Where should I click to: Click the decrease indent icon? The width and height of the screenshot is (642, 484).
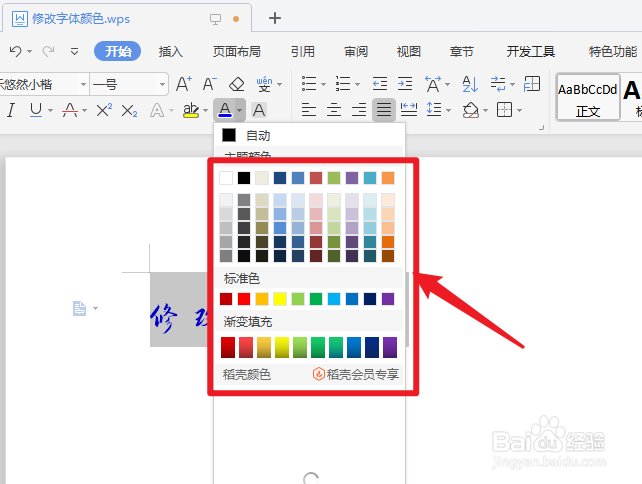[380, 84]
